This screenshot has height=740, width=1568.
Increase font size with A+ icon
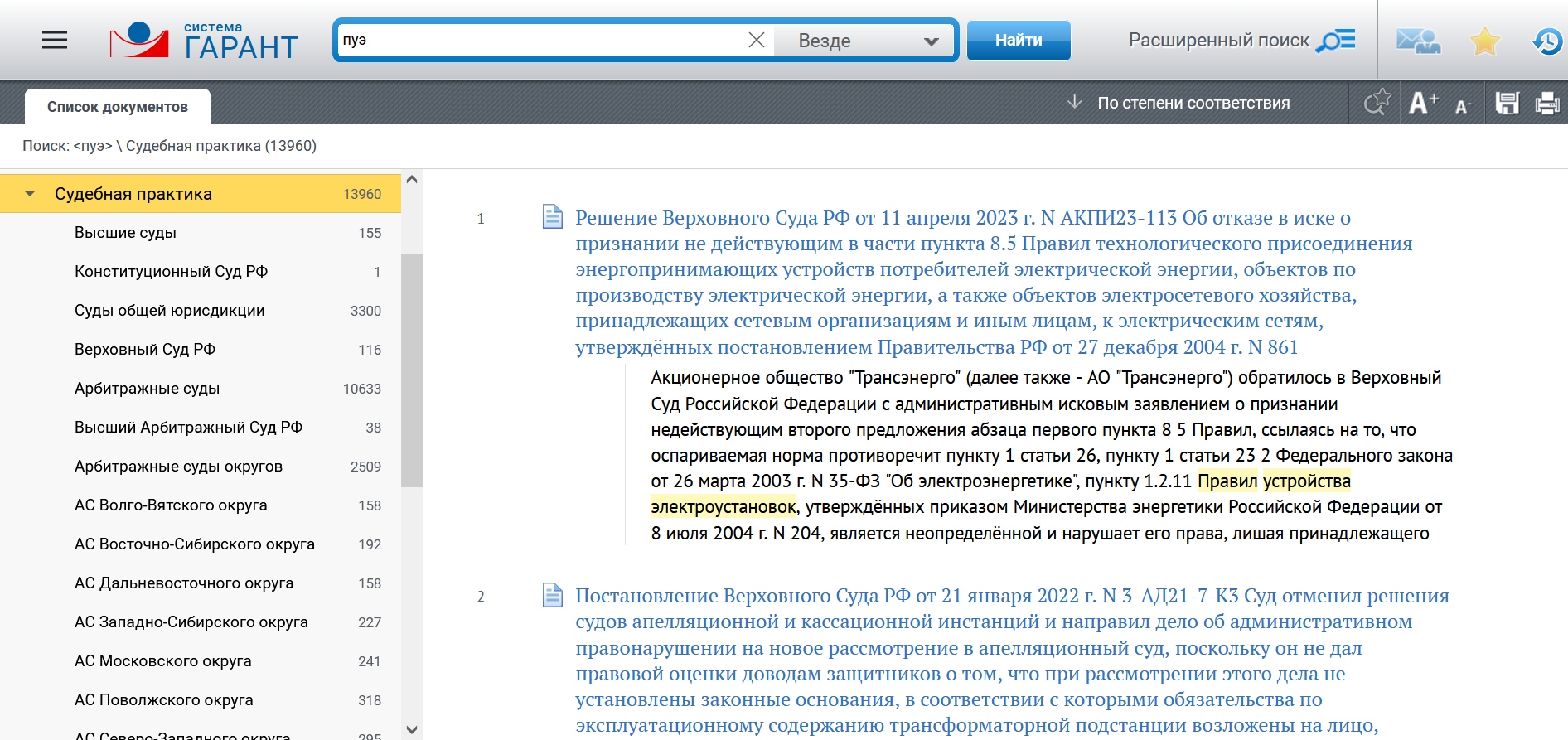[x=1423, y=103]
